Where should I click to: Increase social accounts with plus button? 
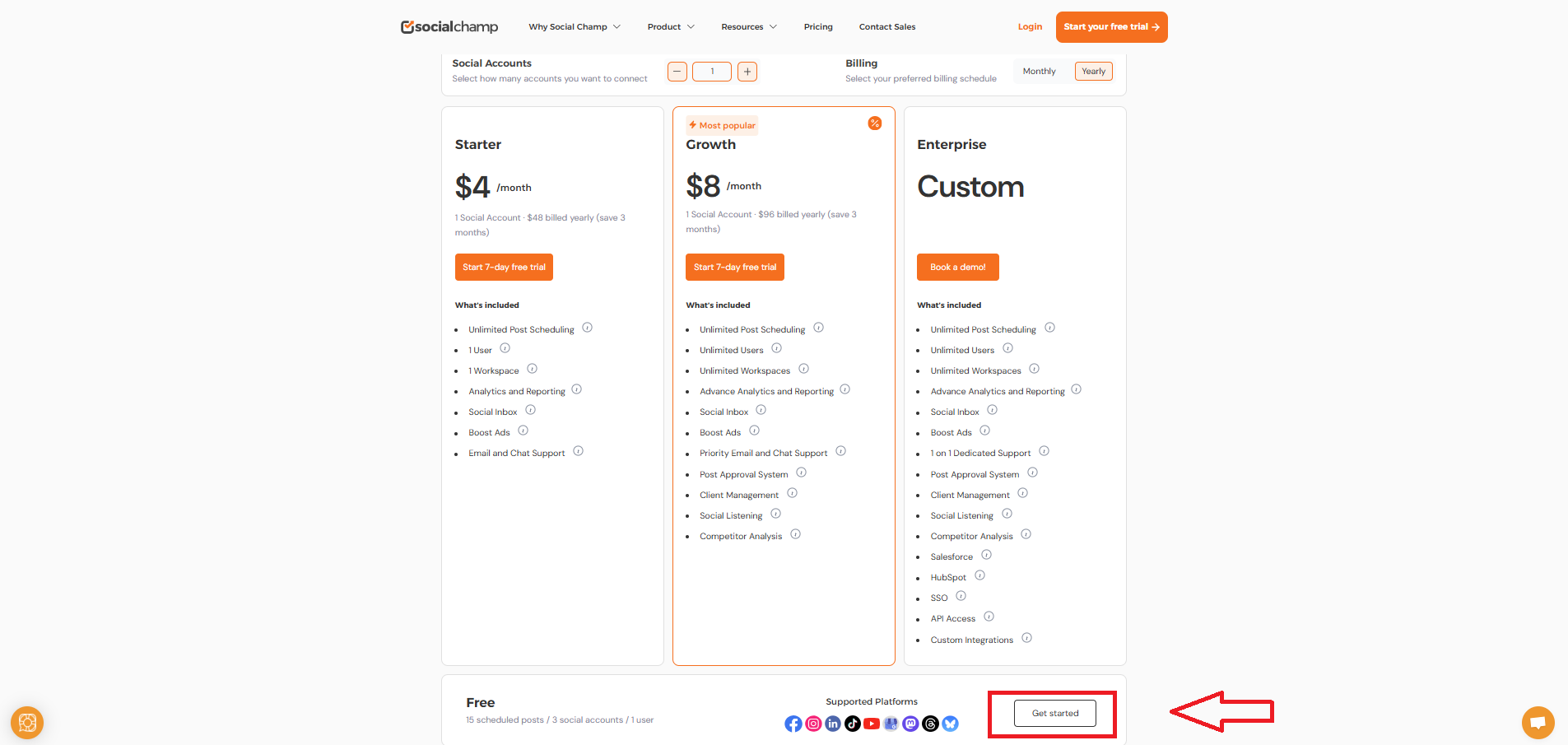(x=747, y=72)
